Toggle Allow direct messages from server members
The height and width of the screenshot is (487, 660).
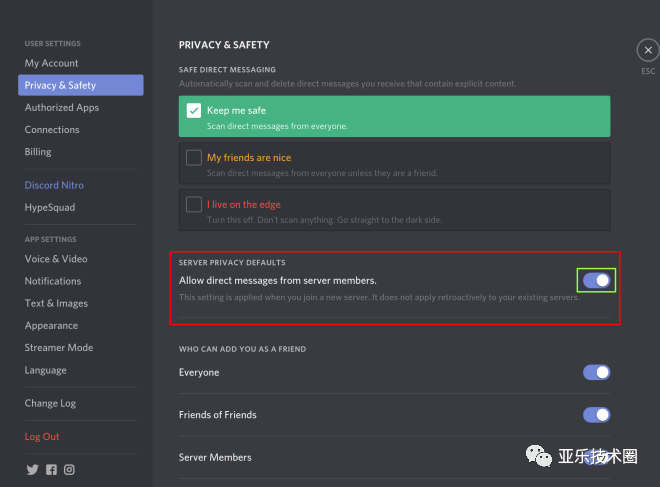coord(596,281)
